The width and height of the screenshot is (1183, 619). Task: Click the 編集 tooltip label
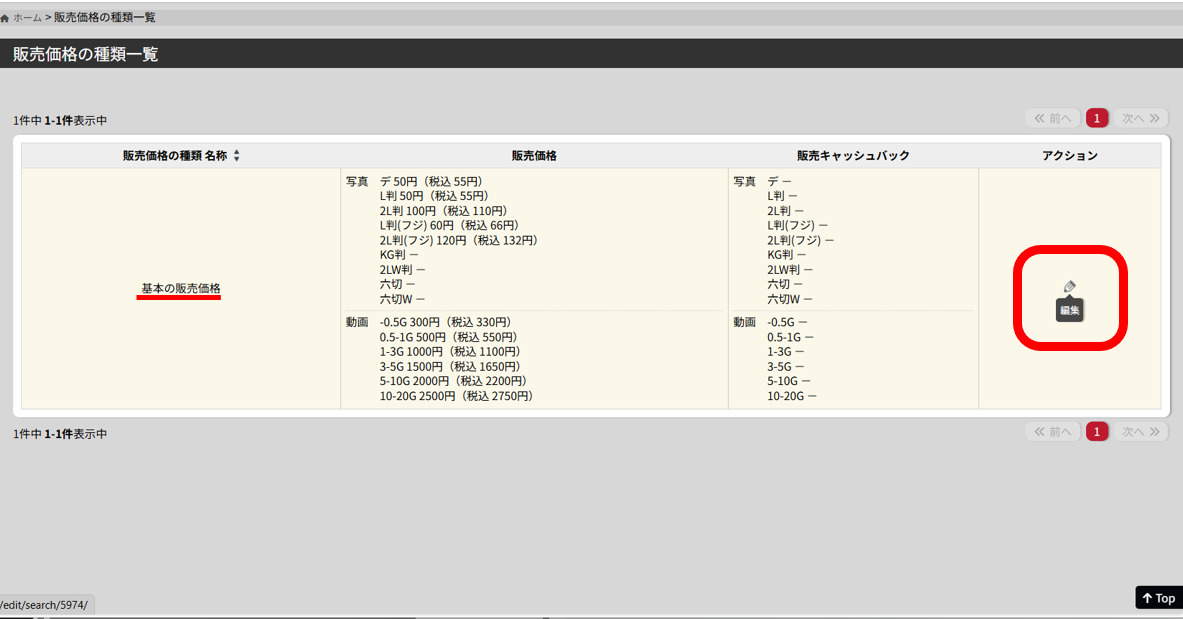tap(1070, 311)
